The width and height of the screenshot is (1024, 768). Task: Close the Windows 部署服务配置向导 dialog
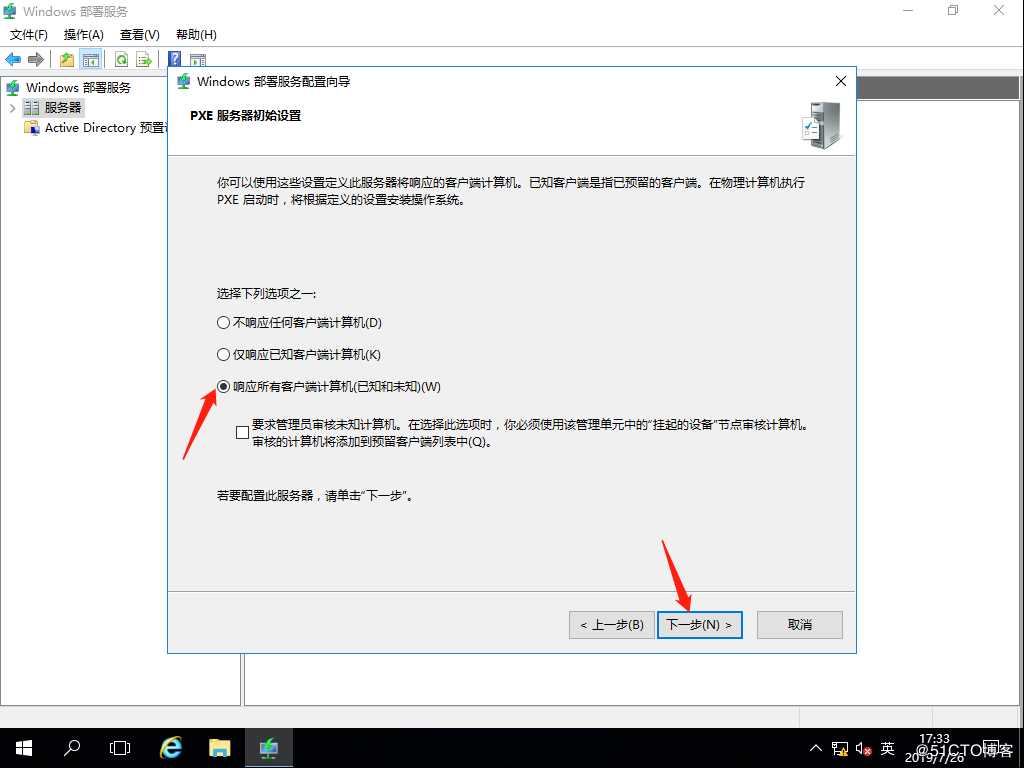click(840, 81)
